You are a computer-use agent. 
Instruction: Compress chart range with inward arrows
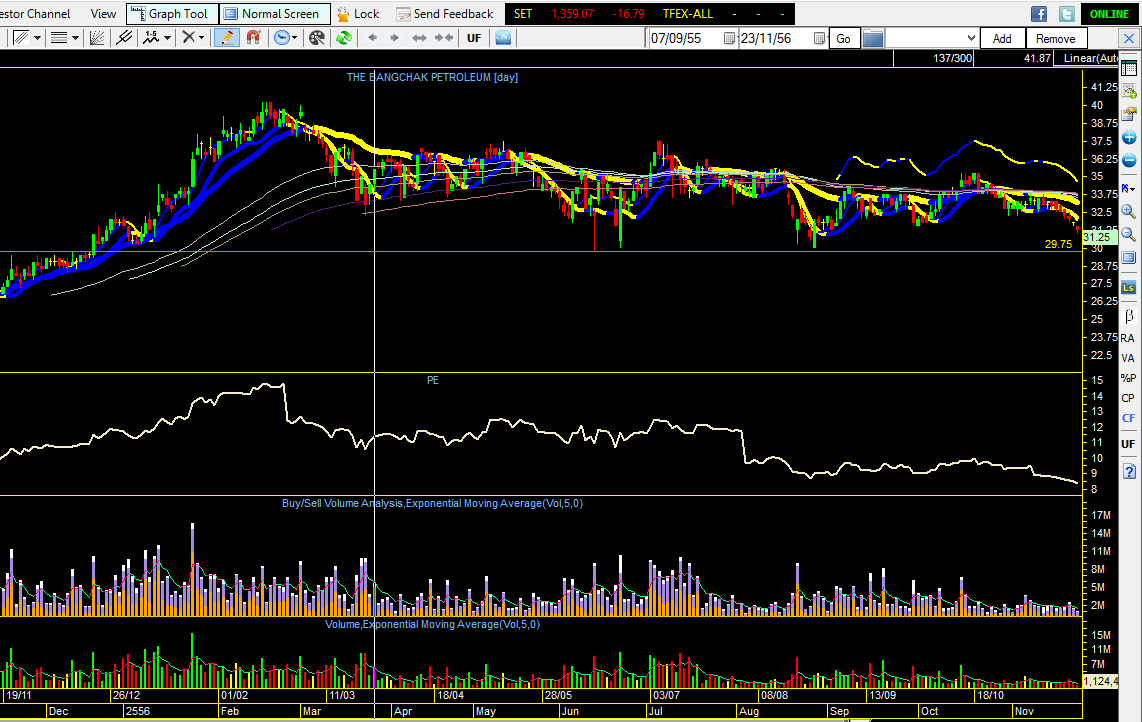pyautogui.click(x=444, y=38)
